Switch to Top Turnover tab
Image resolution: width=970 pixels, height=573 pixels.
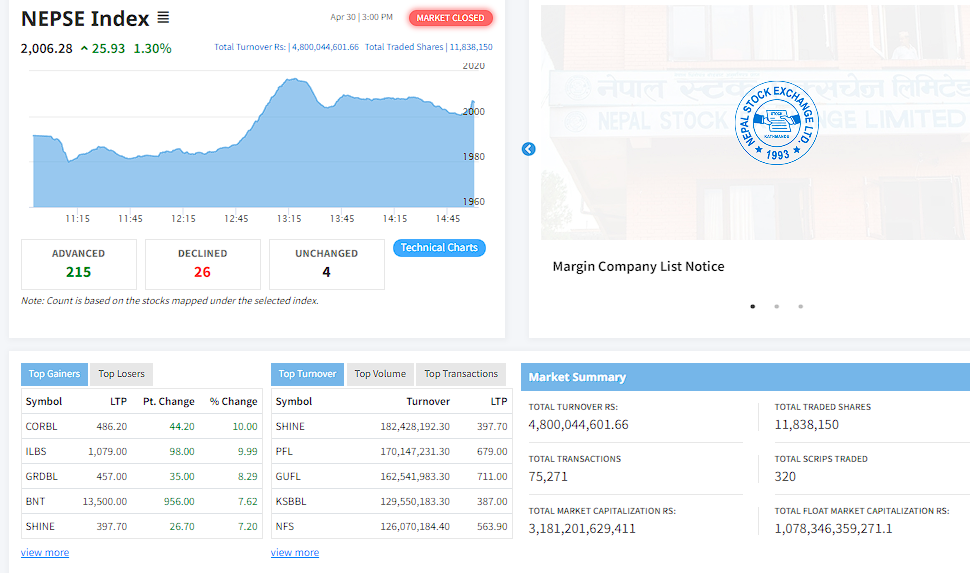307,374
